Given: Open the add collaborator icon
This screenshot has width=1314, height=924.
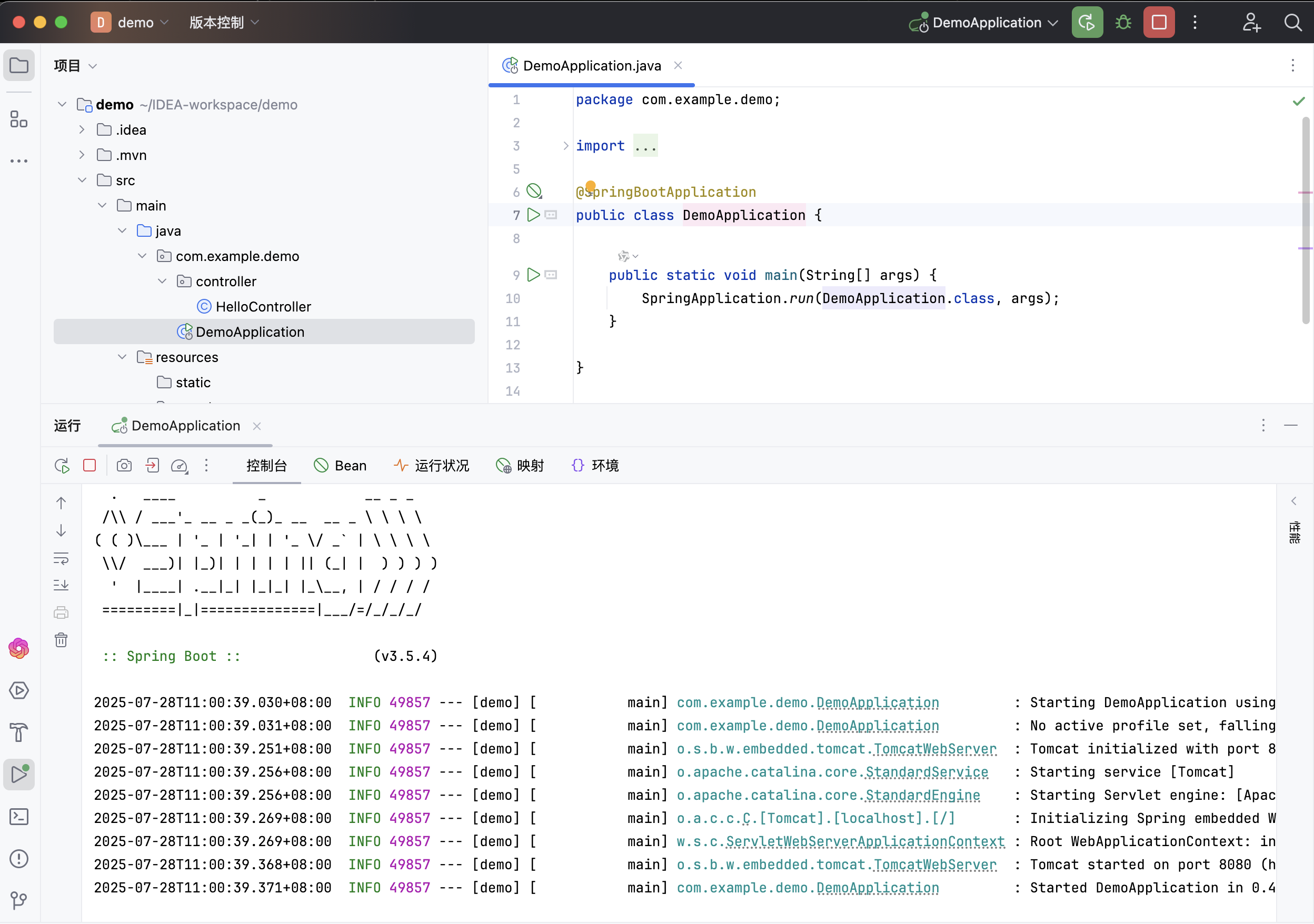Looking at the screenshot, I should [1251, 22].
